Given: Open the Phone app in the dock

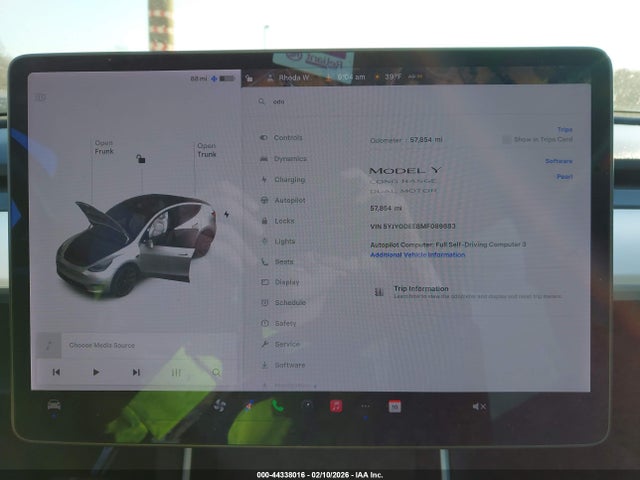Looking at the screenshot, I should [278, 406].
